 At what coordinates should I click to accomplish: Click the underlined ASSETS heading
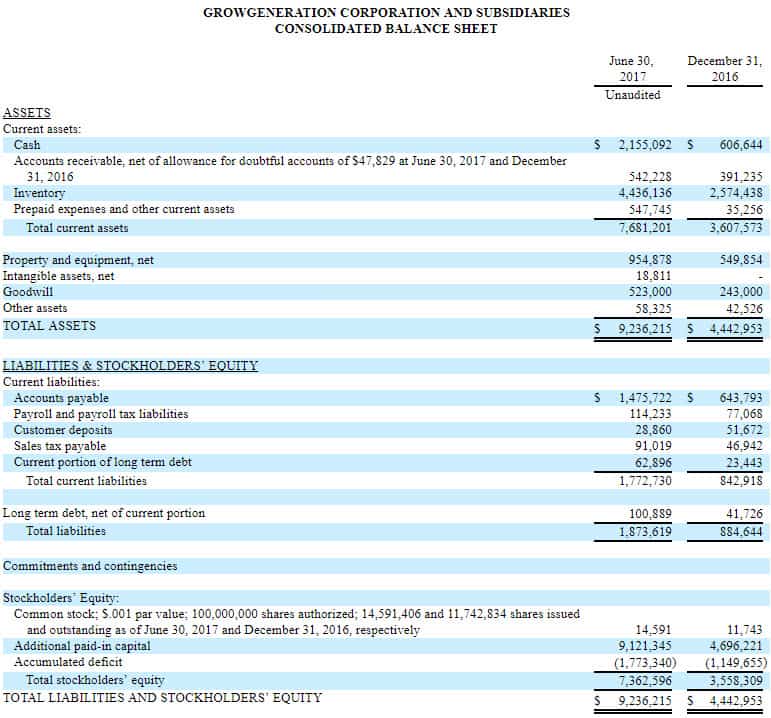point(27,113)
